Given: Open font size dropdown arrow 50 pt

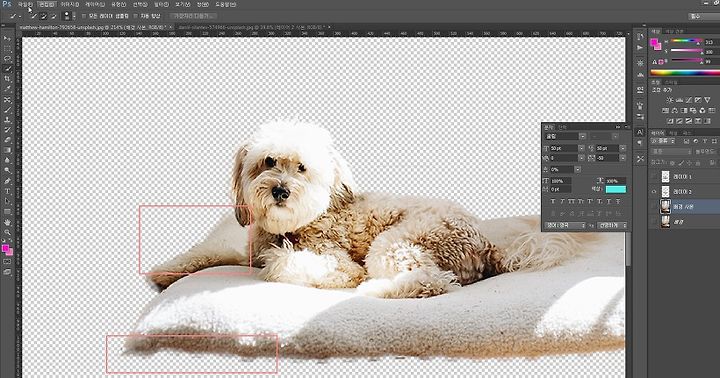Looking at the screenshot, I should coord(581,148).
